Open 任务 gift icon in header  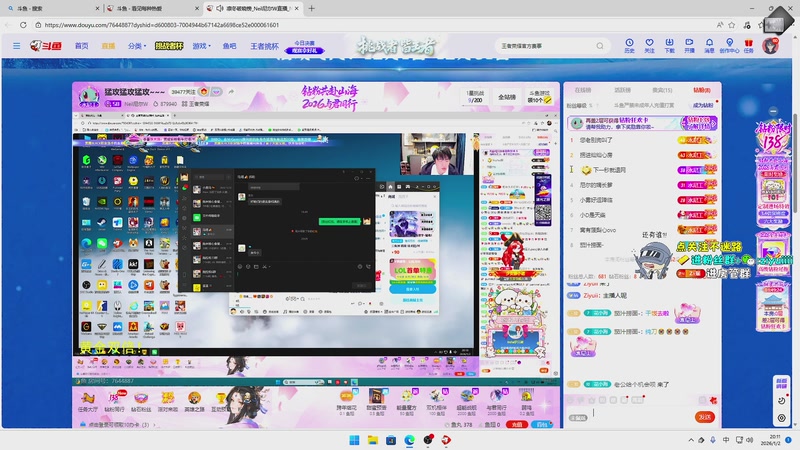[x=748, y=45]
